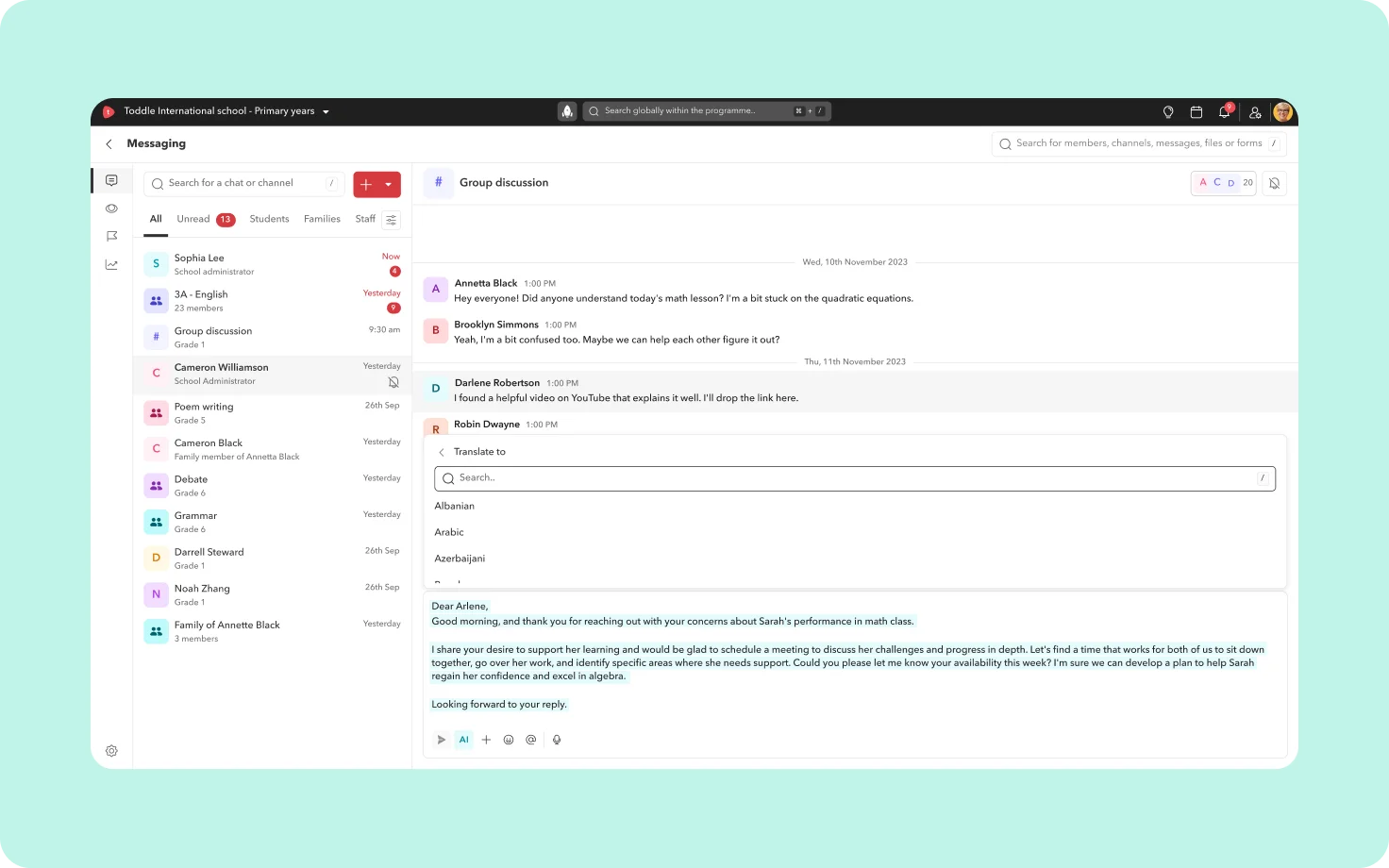The width and height of the screenshot is (1389, 868).
Task: Go back from the Messaging page
Action: tap(109, 143)
